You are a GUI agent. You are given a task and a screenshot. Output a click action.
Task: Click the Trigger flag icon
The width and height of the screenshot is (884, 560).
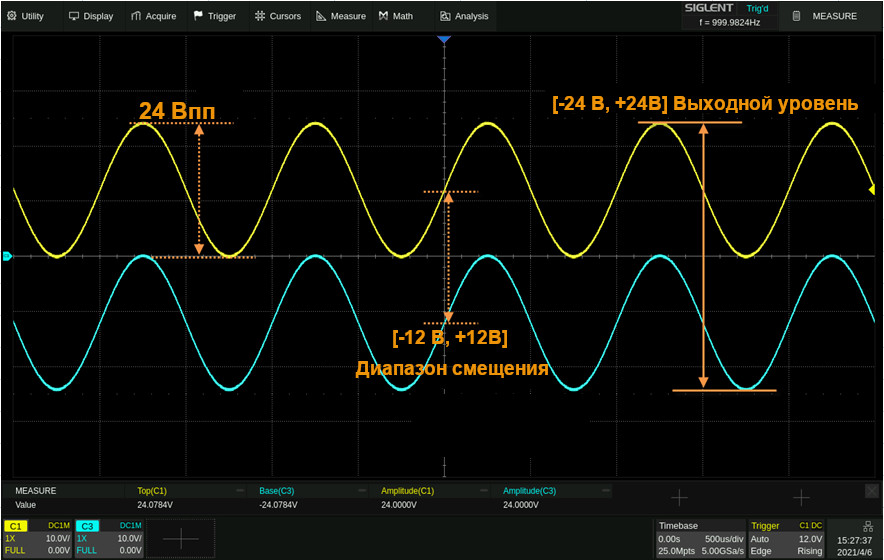coord(199,16)
